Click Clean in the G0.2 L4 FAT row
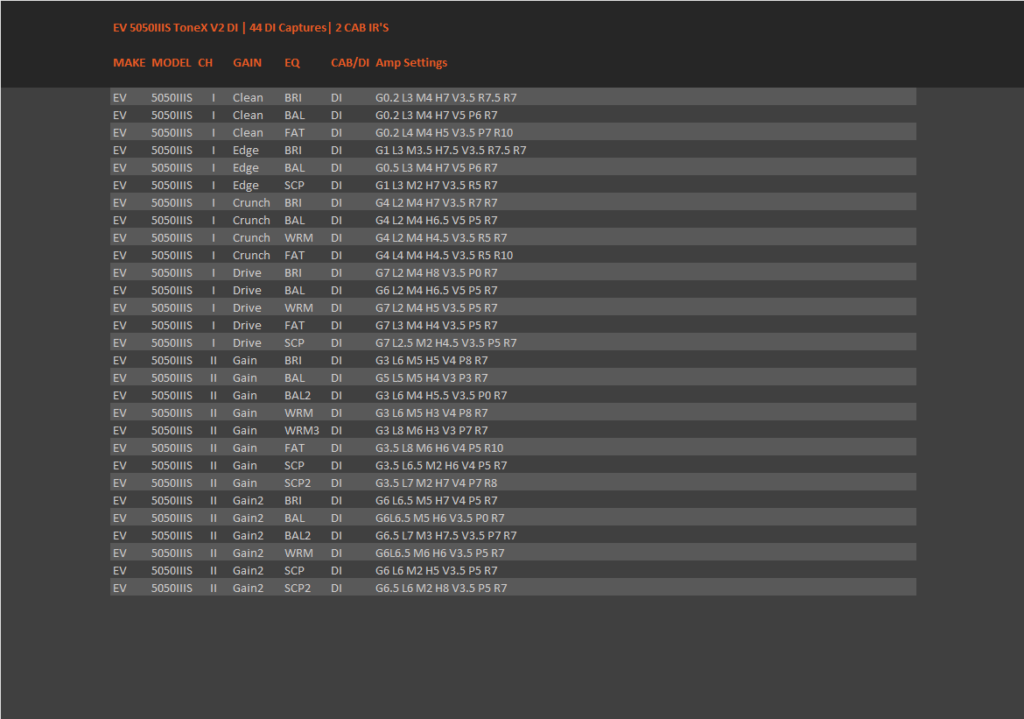 (x=248, y=133)
